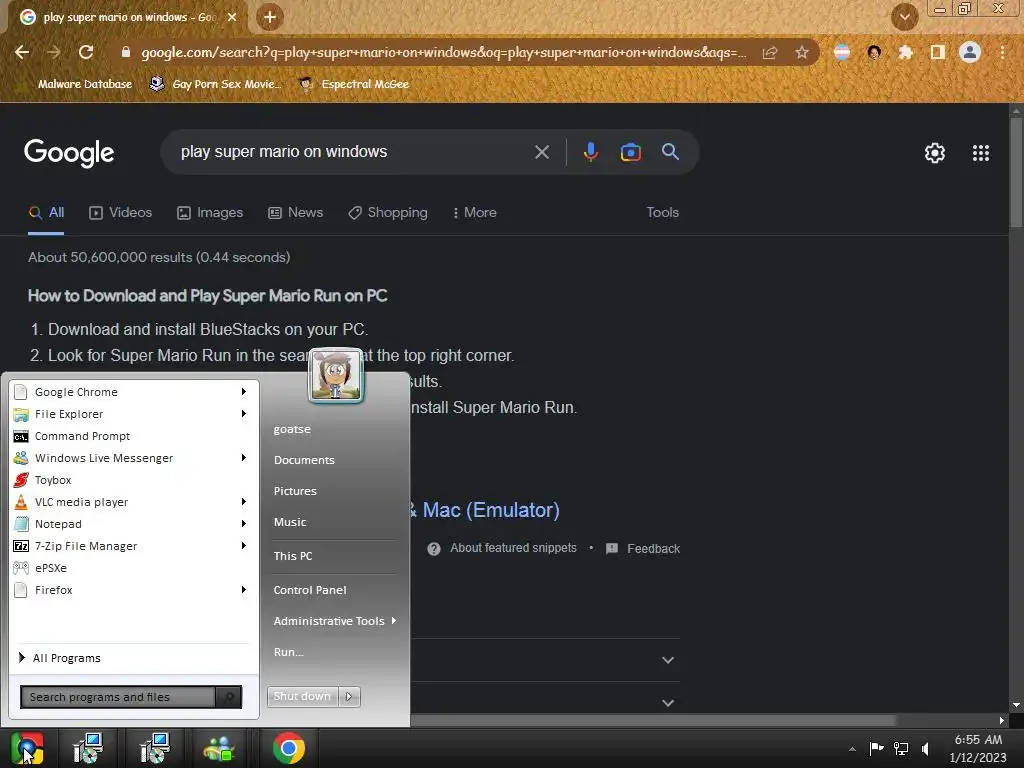Image resolution: width=1024 pixels, height=768 pixels.
Task: Open Google quick settings gear
Action: coord(935,153)
